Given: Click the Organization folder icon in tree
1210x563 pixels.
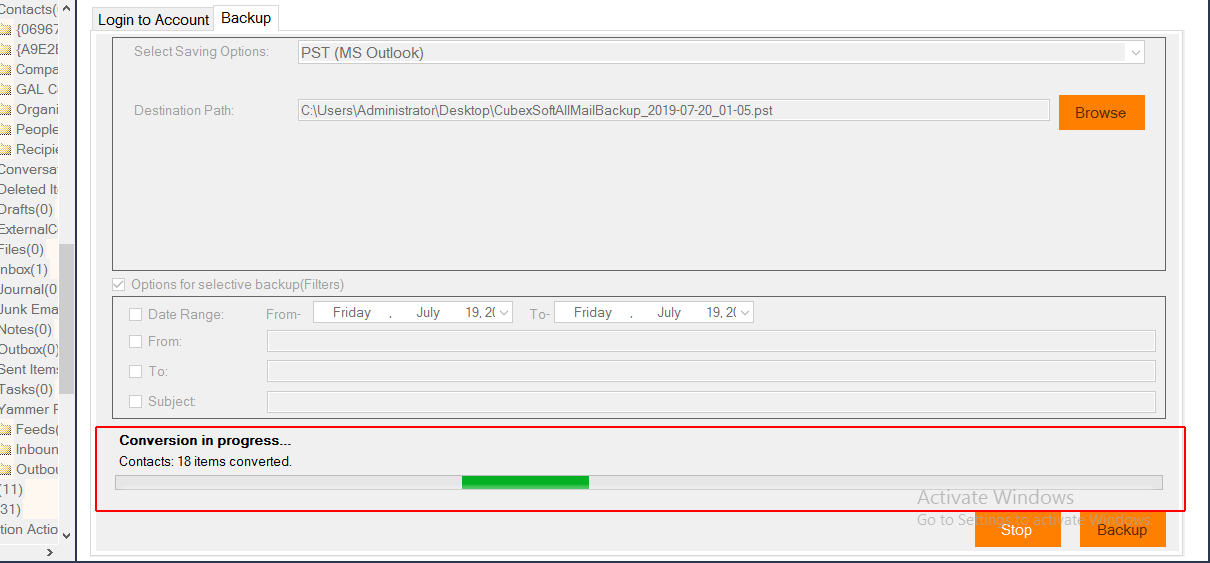Looking at the screenshot, I should (x=6, y=110).
